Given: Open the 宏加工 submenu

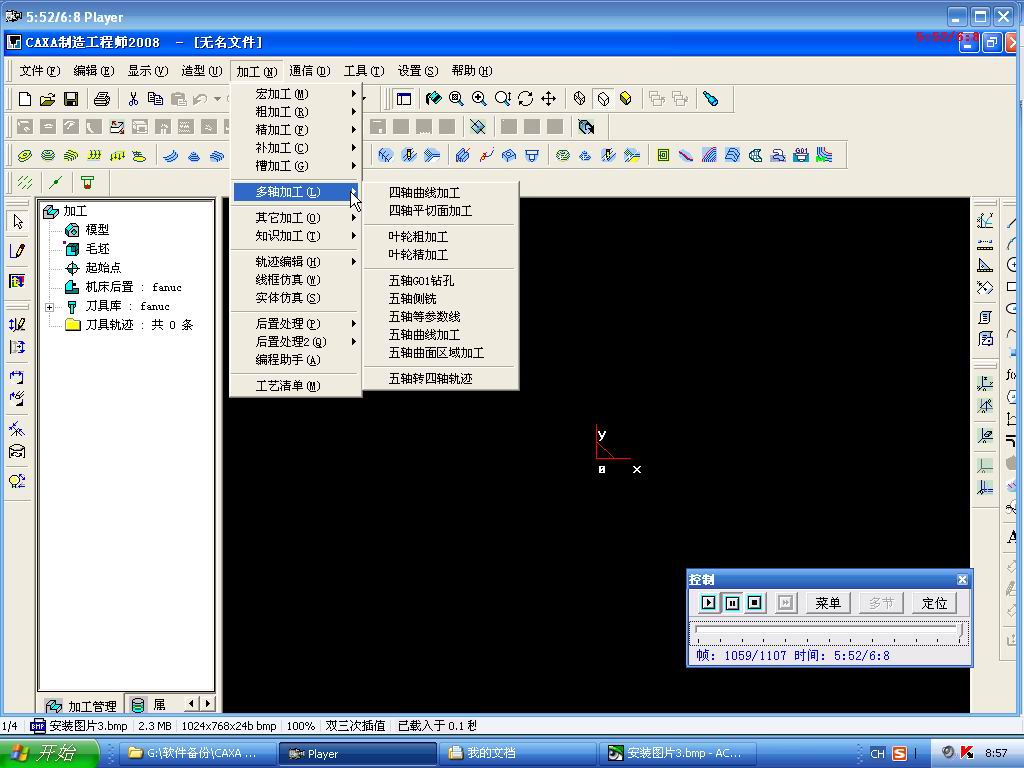Looking at the screenshot, I should coord(296,94).
